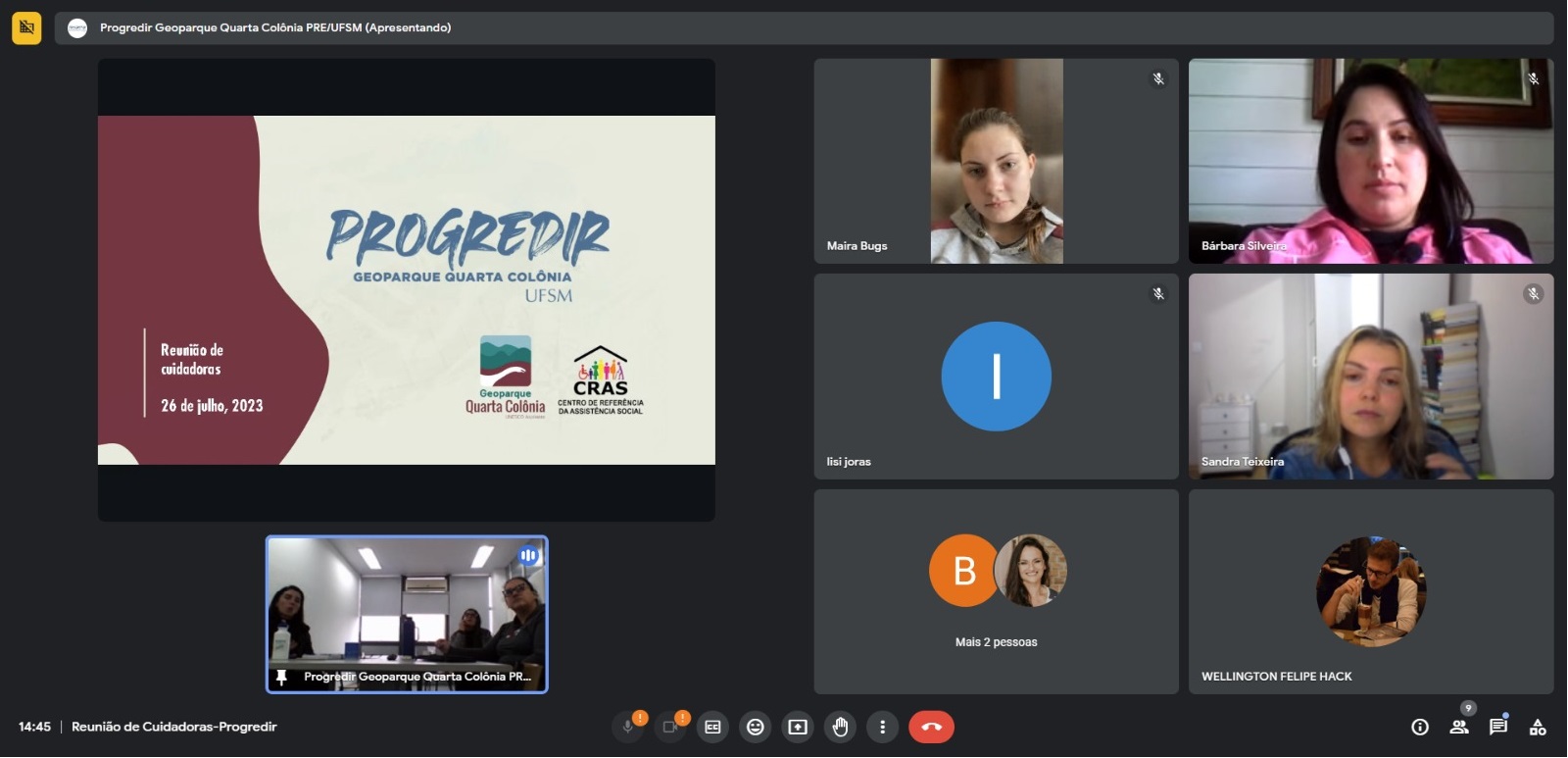Open the activities shapes icon

[x=1538, y=728]
